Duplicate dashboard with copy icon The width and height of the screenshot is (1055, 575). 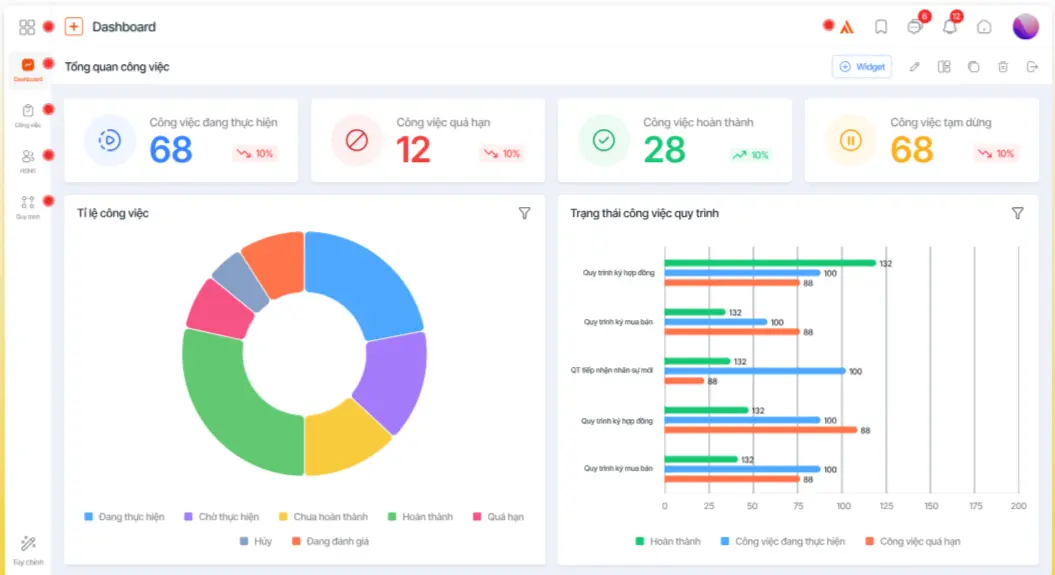pos(974,67)
